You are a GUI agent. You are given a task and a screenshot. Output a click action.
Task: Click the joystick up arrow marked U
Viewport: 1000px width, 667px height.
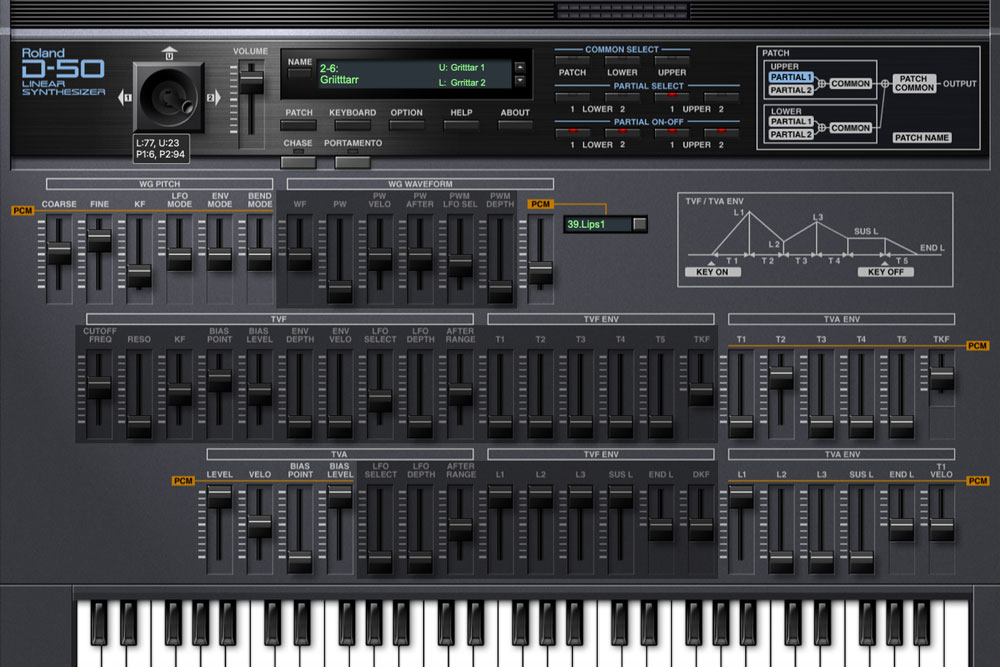pyautogui.click(x=169, y=53)
